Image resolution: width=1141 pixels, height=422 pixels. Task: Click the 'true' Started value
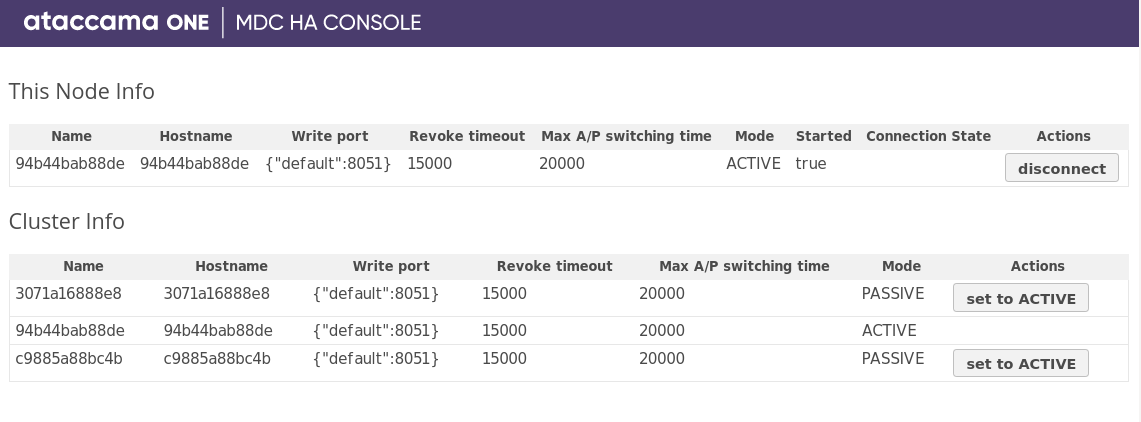click(x=811, y=163)
